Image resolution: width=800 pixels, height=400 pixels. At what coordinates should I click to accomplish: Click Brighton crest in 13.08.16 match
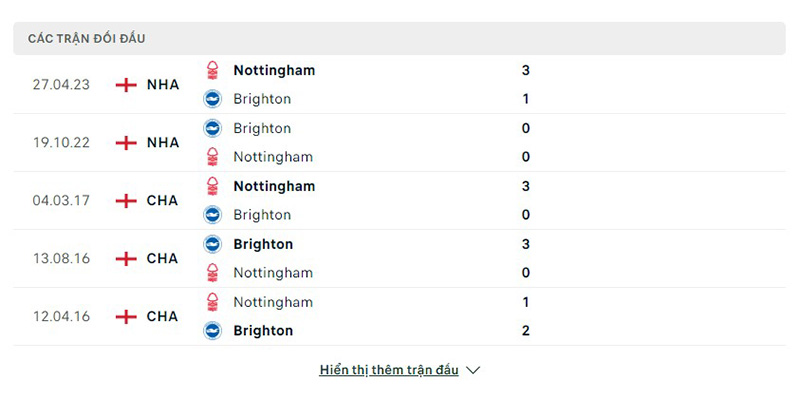pos(212,244)
